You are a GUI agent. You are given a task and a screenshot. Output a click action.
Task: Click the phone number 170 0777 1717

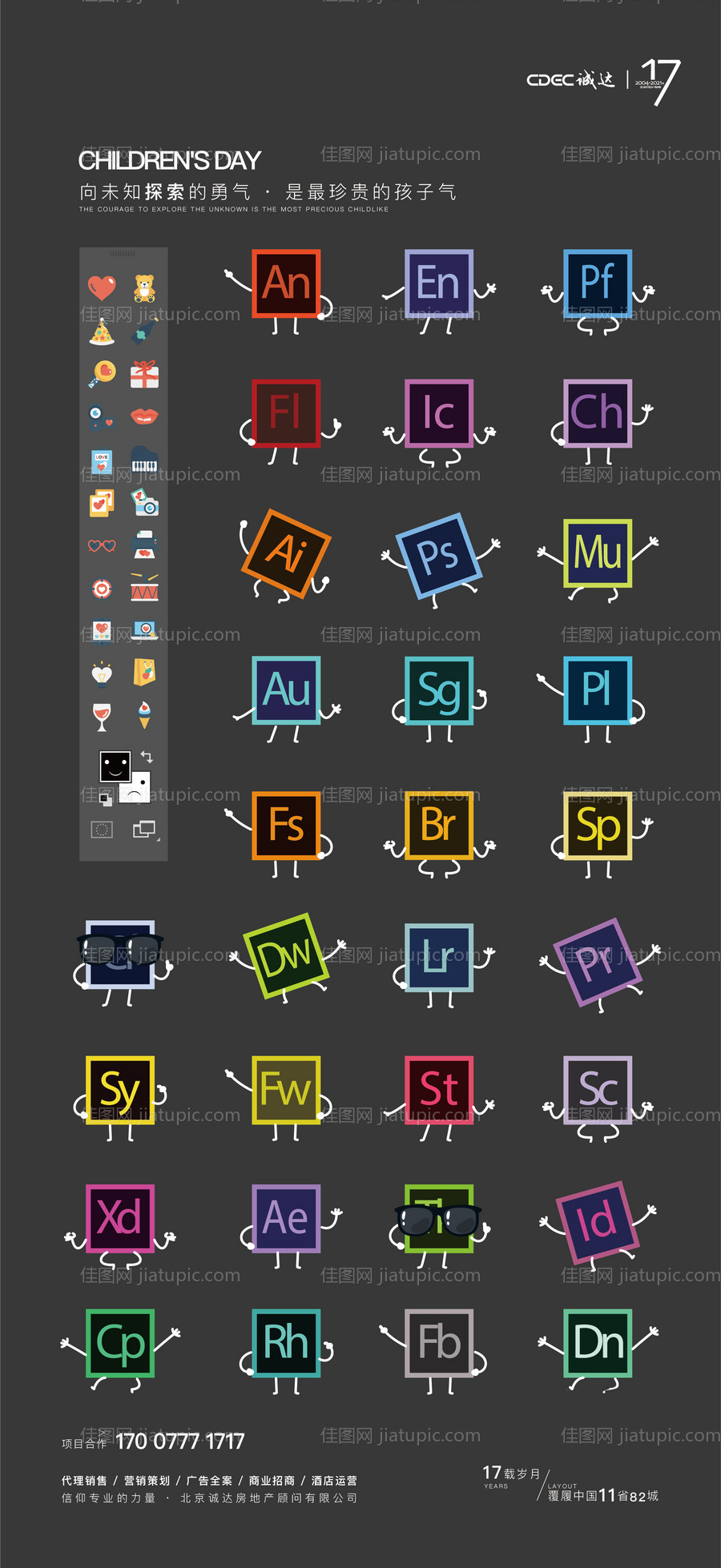180,1442
